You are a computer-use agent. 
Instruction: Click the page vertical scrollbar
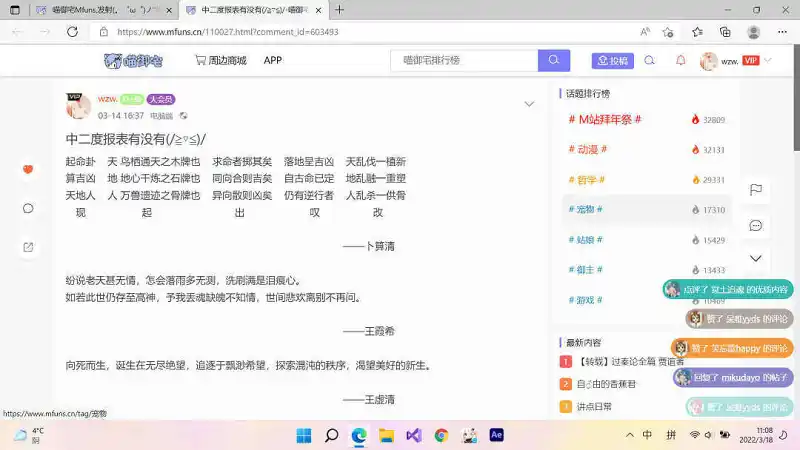tap(796, 98)
